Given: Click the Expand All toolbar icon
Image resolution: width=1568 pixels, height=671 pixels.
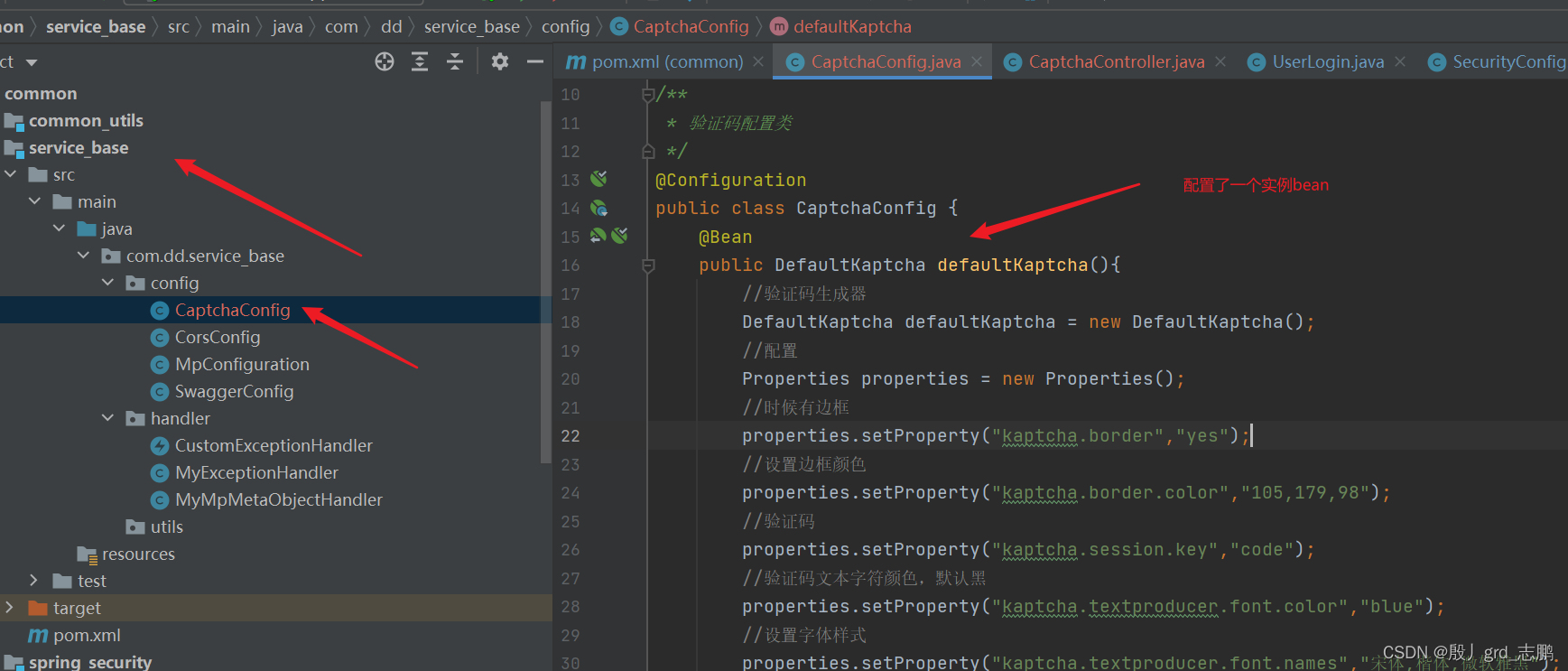Looking at the screenshot, I should point(420,61).
